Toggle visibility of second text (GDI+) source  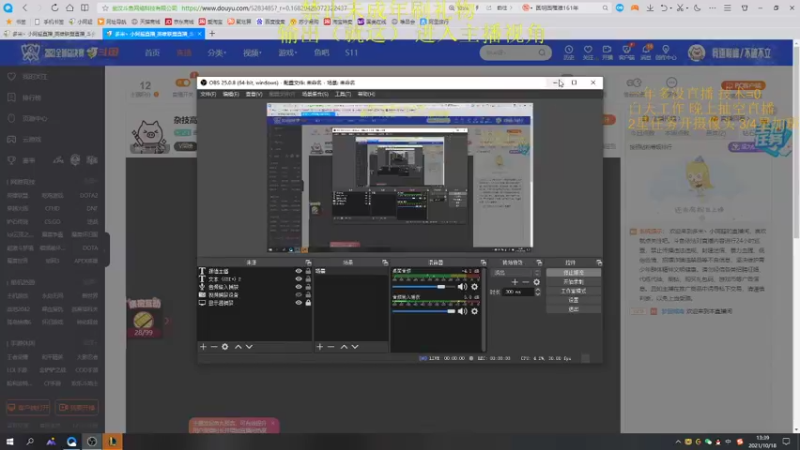298,279
